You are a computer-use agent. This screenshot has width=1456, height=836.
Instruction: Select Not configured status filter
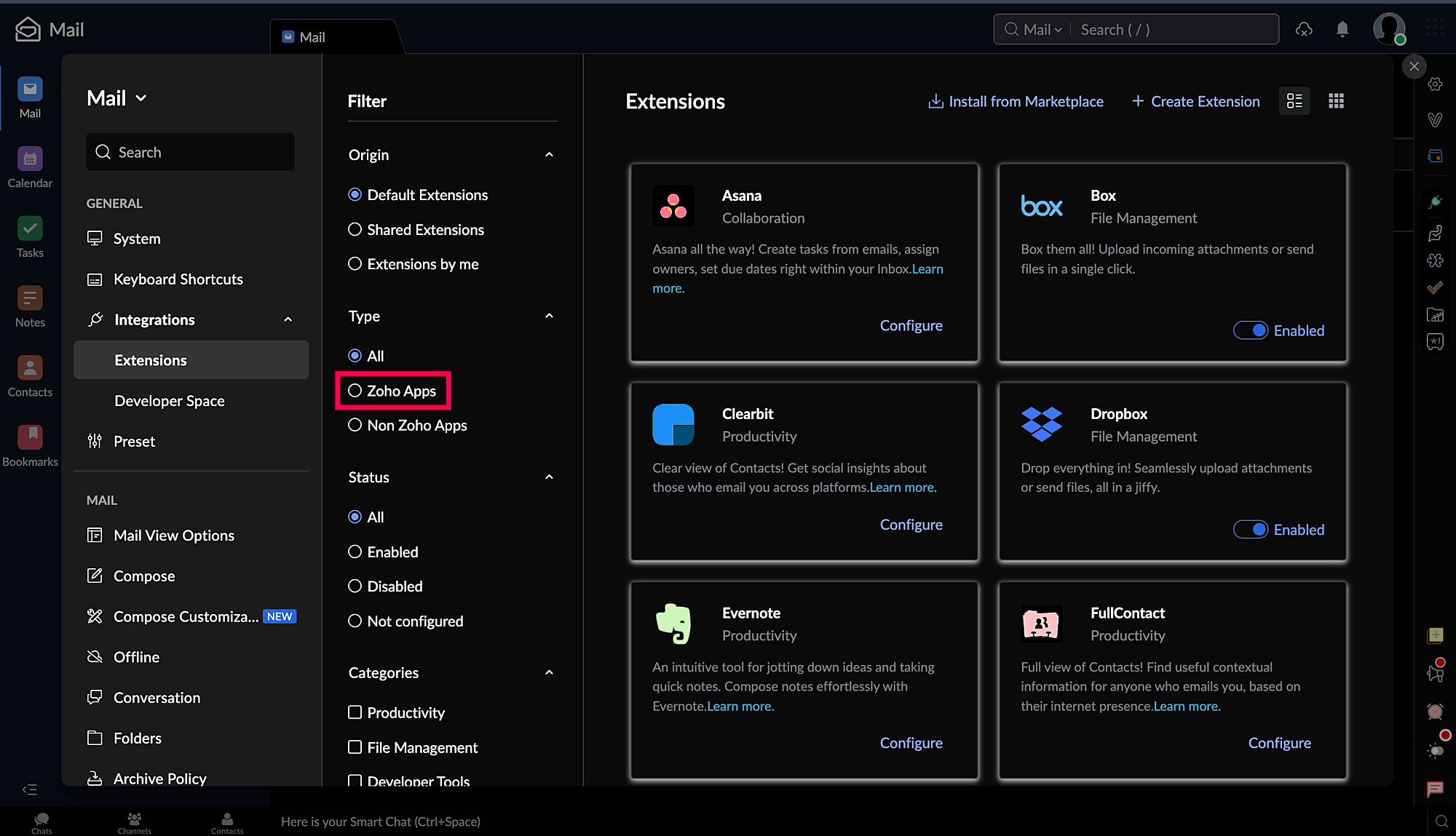click(x=405, y=621)
